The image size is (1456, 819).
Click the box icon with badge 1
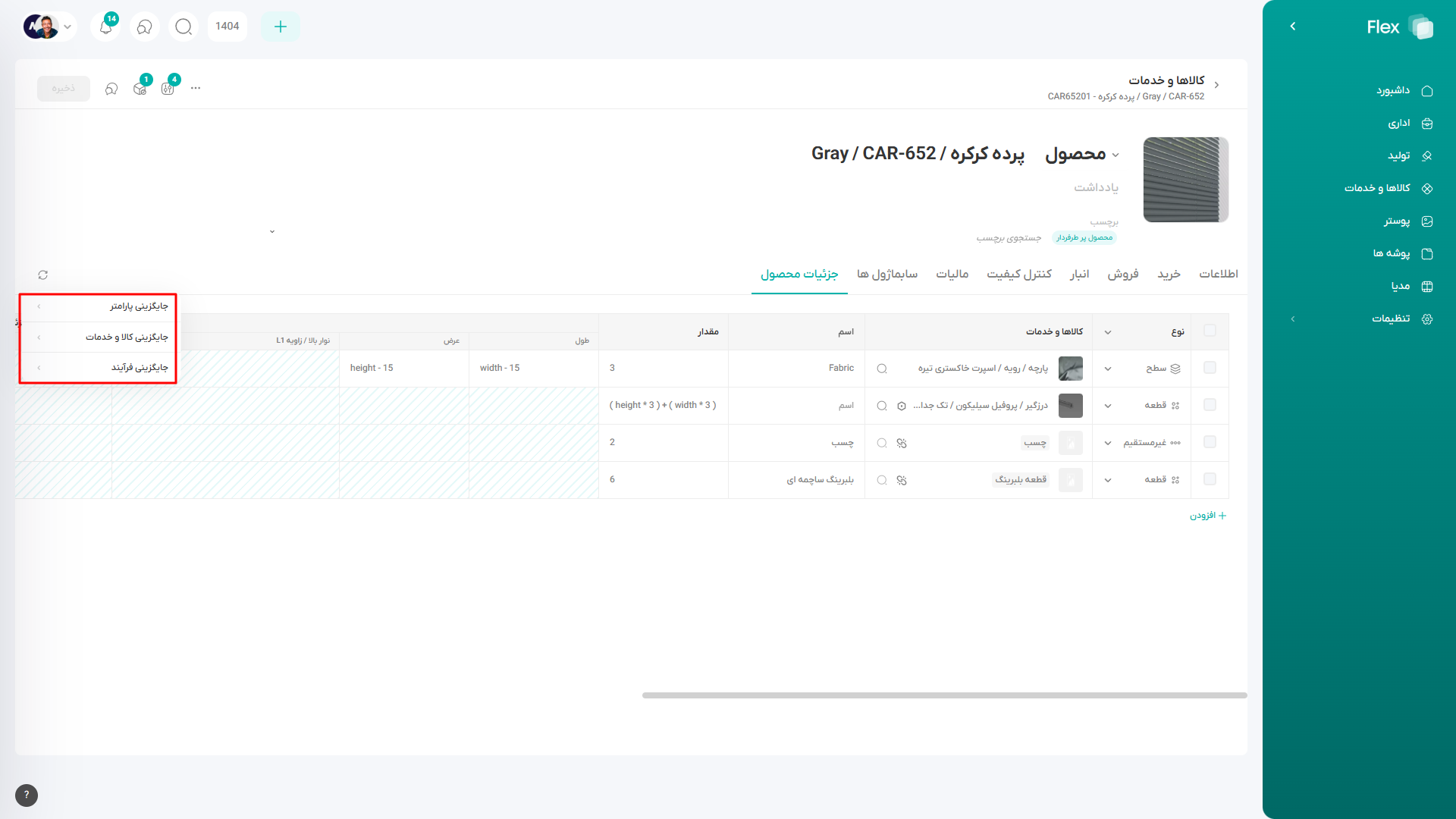(x=140, y=89)
